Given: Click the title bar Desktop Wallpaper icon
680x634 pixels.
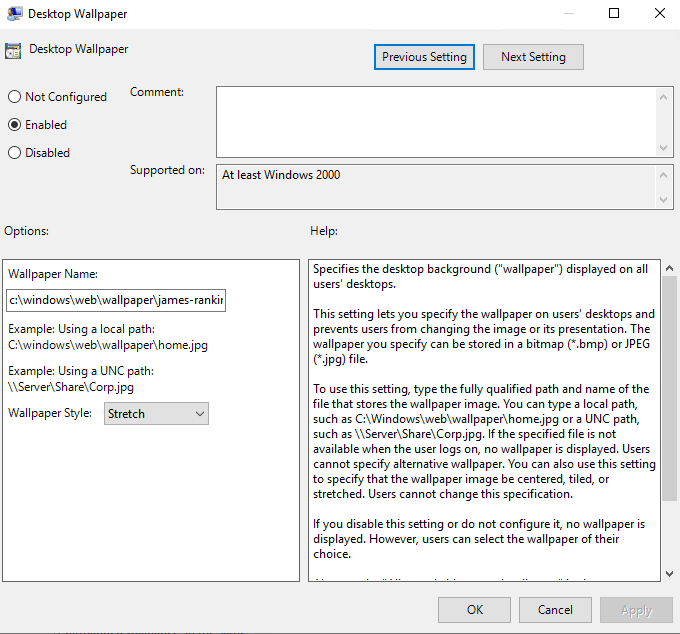Looking at the screenshot, I should tap(14, 14).
